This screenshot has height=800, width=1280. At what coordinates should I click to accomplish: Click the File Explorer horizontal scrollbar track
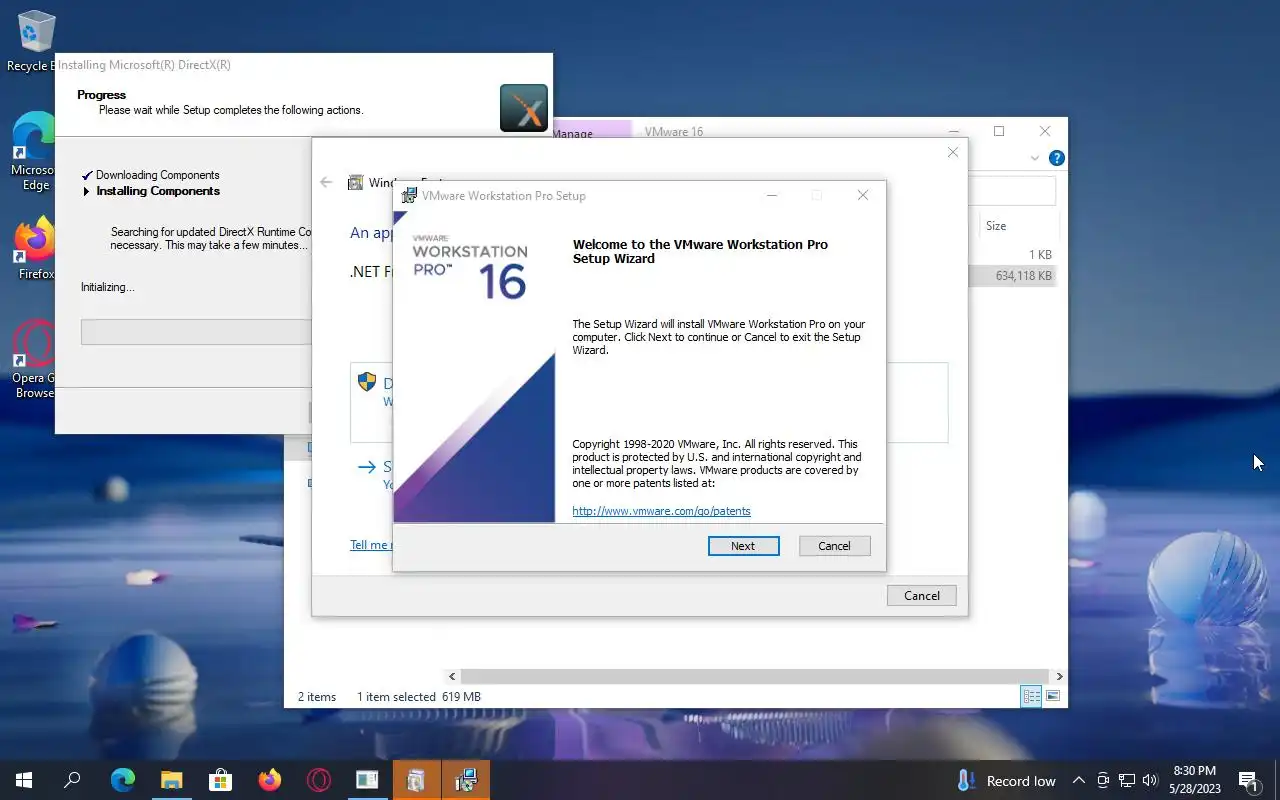pyautogui.click(x=755, y=676)
